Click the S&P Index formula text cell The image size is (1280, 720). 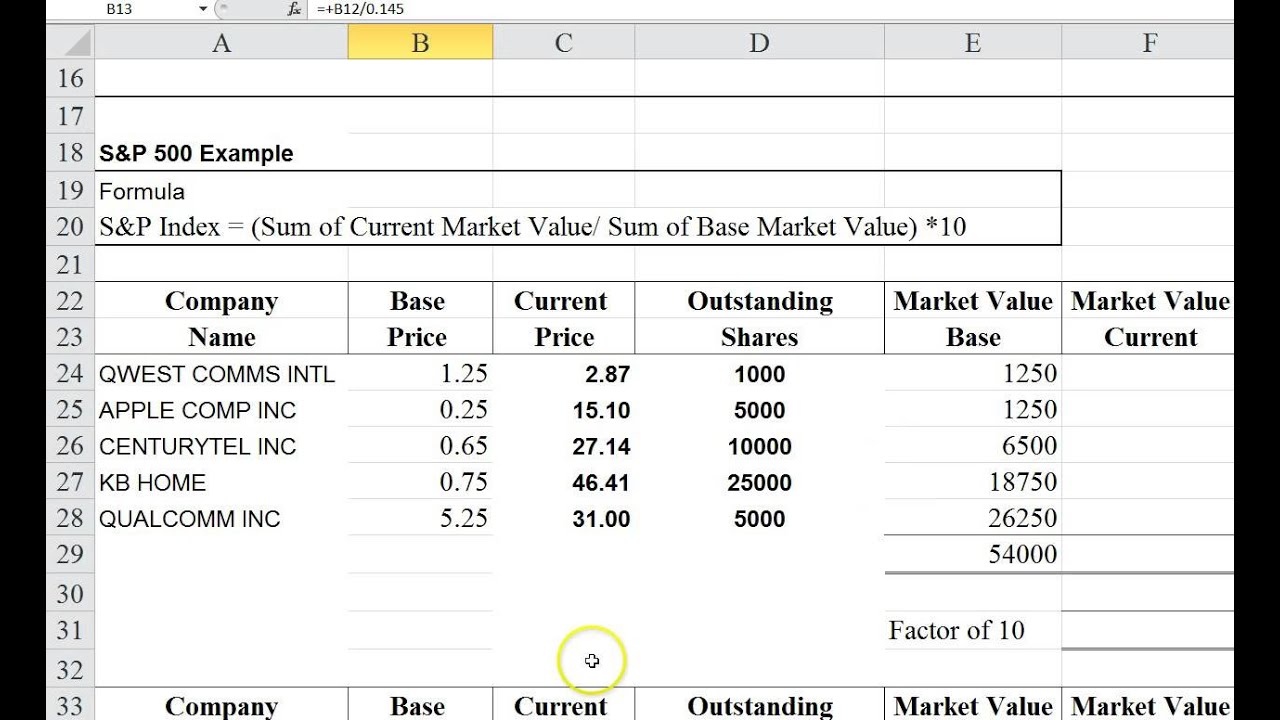(x=532, y=227)
